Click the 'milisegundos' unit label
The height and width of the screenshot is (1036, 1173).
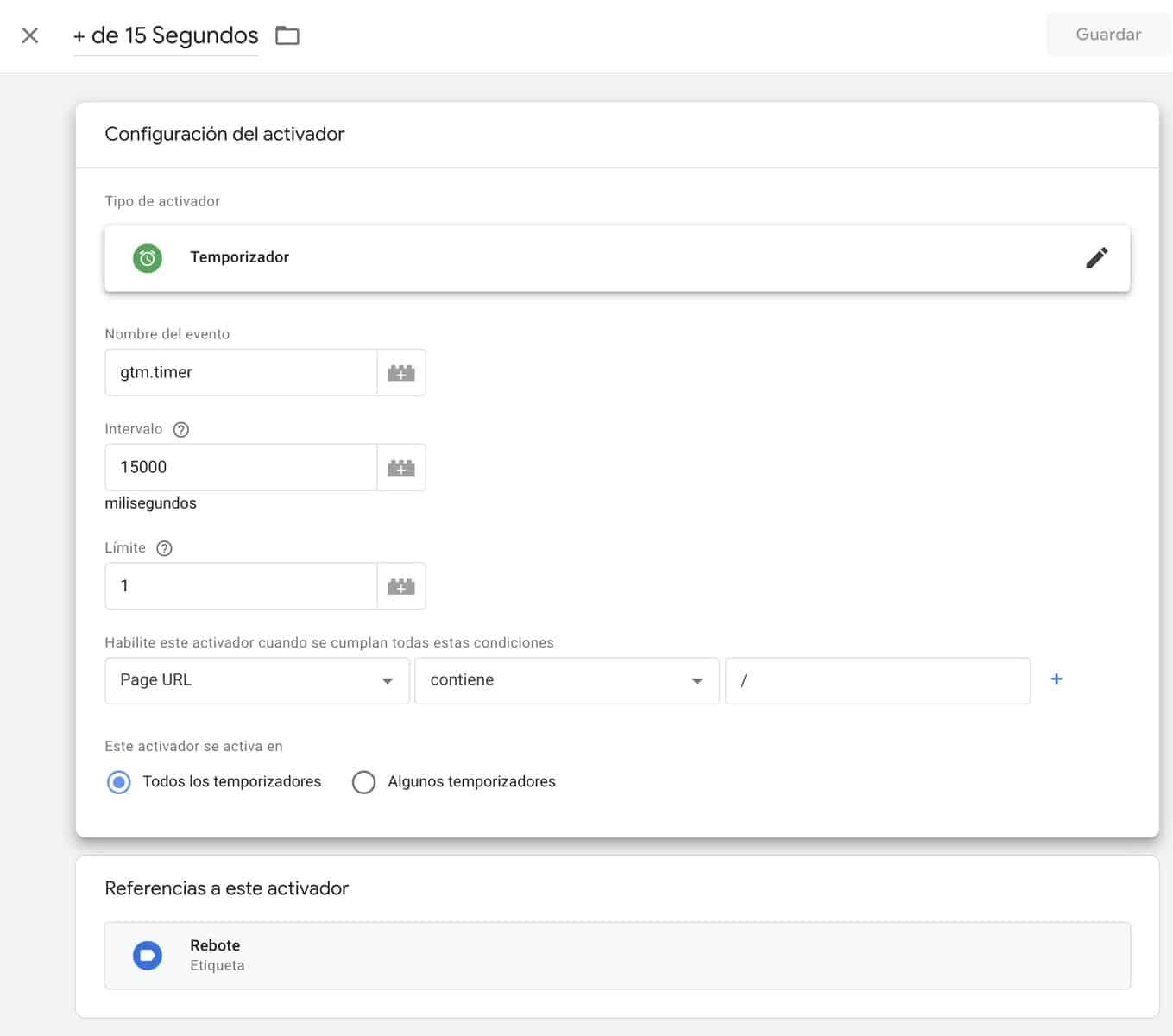coord(150,503)
